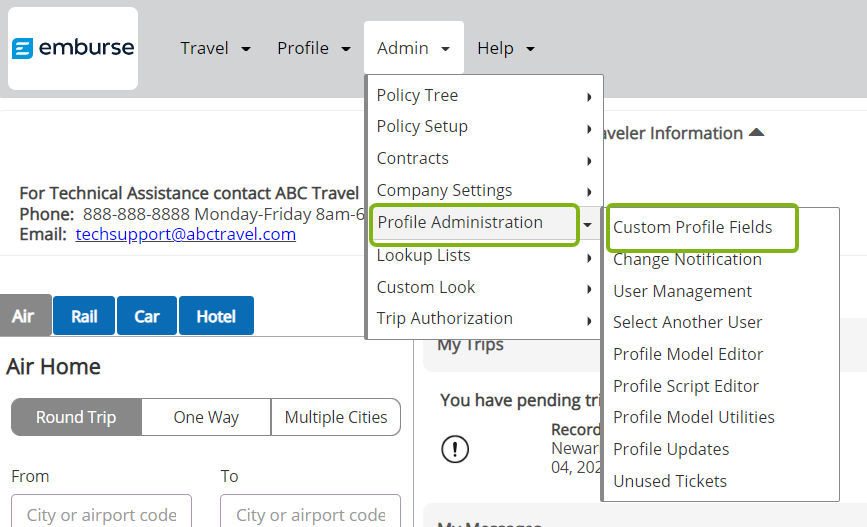Choose Select Another User
Image resolution: width=867 pixels, height=527 pixels.
687,322
